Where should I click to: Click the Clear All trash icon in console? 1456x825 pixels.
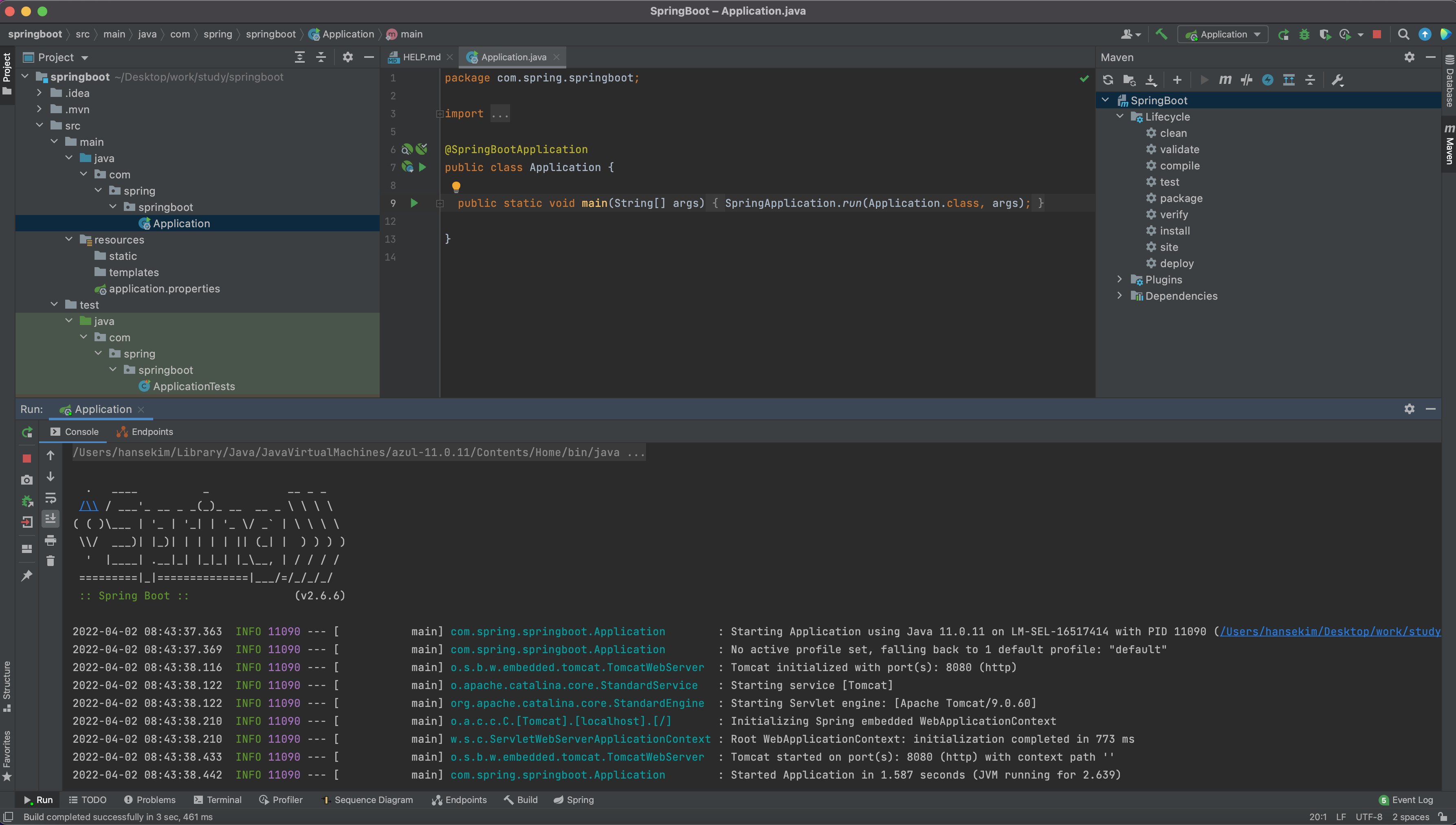pos(51,561)
